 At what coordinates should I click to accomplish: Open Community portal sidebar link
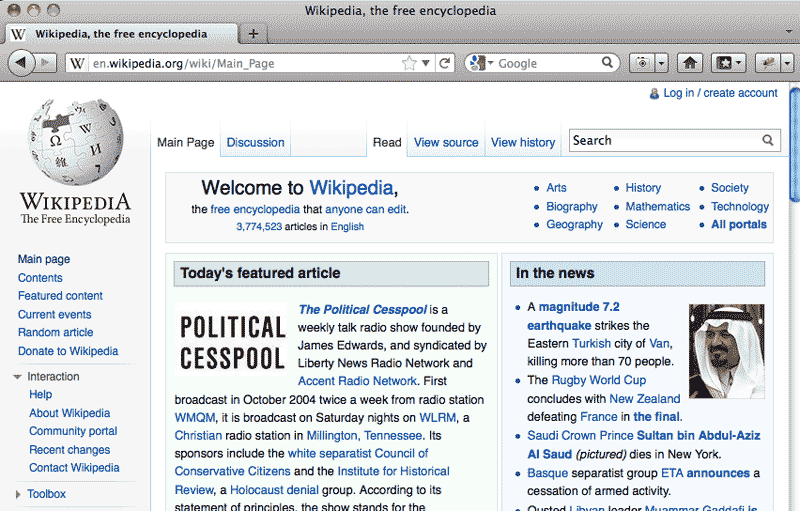click(x=73, y=431)
